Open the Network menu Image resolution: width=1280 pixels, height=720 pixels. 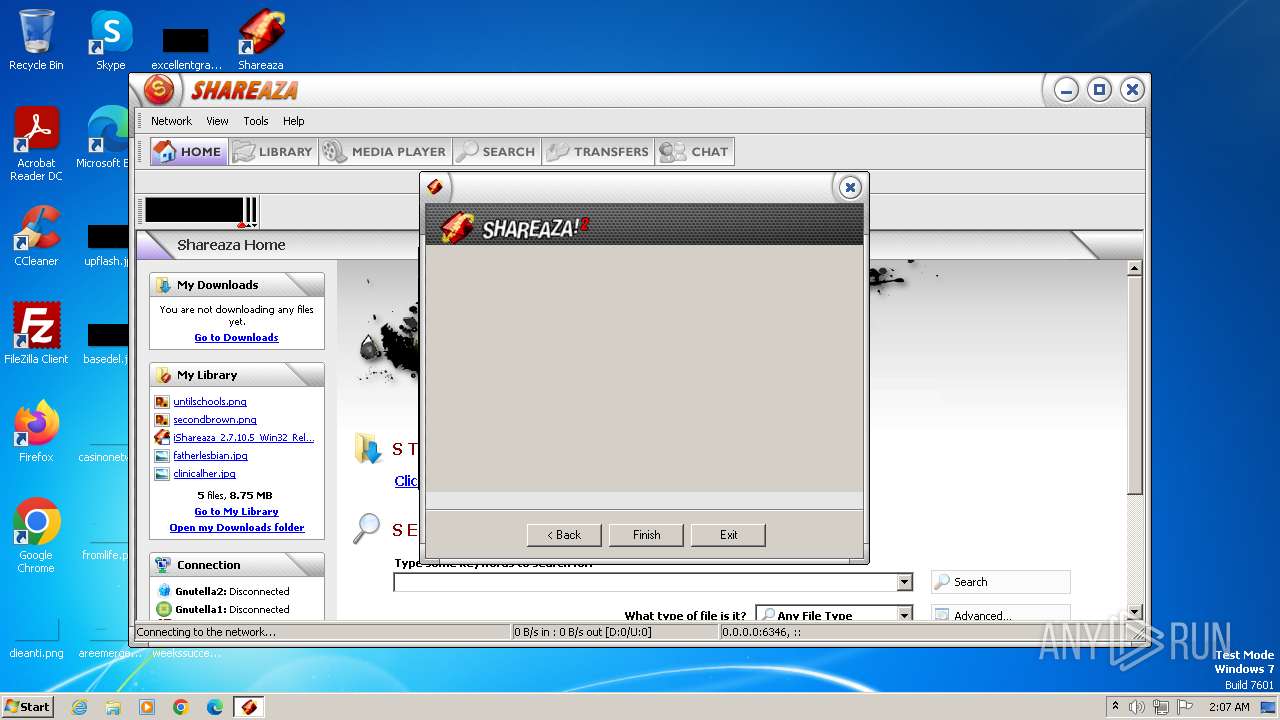click(171, 121)
